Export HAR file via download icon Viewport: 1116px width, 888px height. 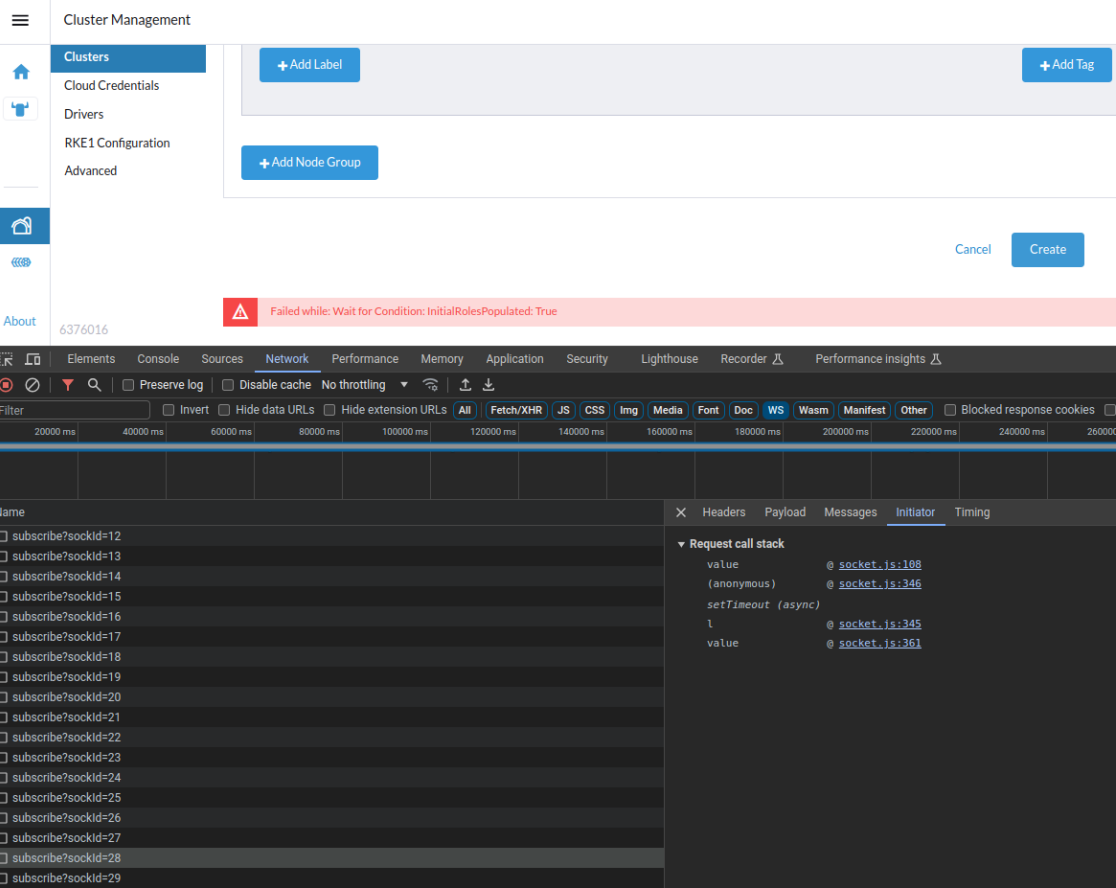488,384
